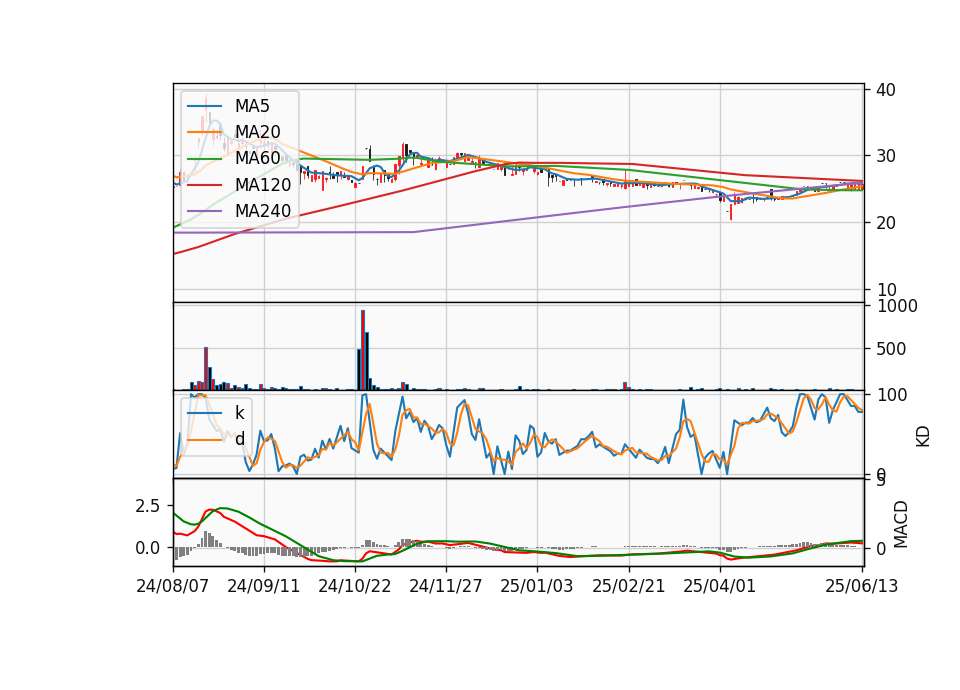This screenshot has width=960, height=690.
Task: Click the MA240 legend label
Action: pos(263,211)
